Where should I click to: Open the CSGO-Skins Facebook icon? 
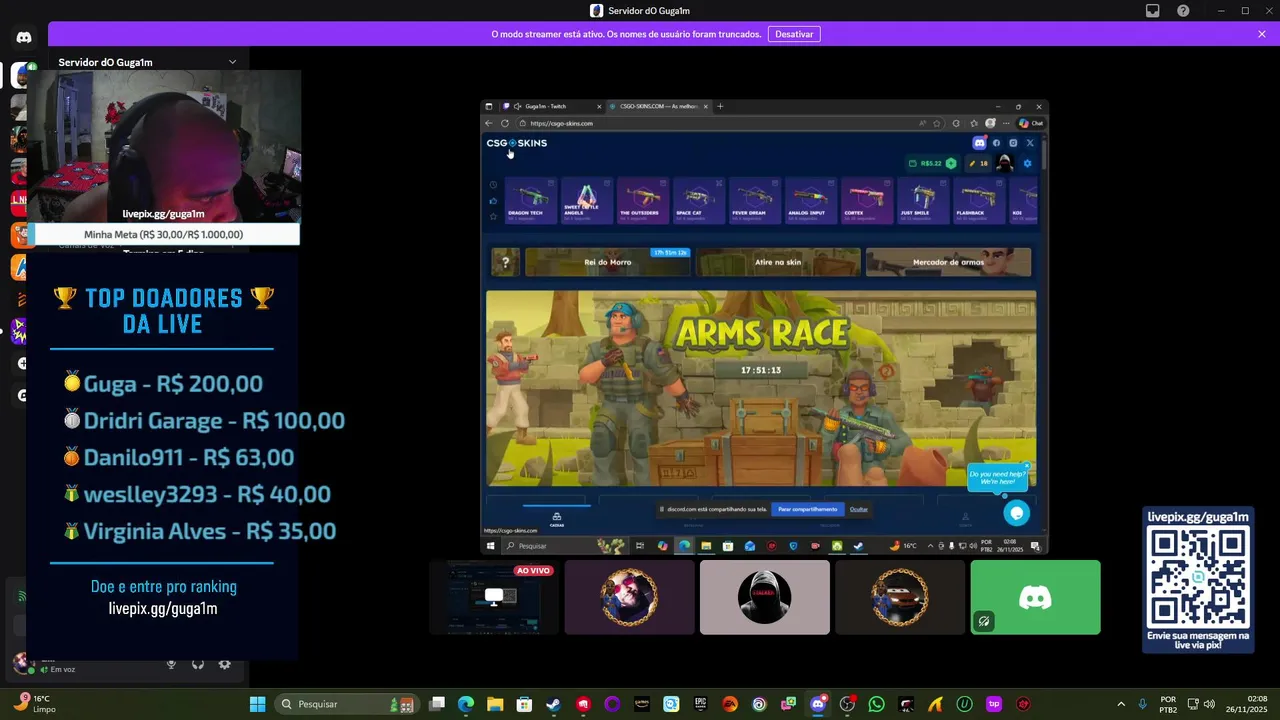(996, 143)
